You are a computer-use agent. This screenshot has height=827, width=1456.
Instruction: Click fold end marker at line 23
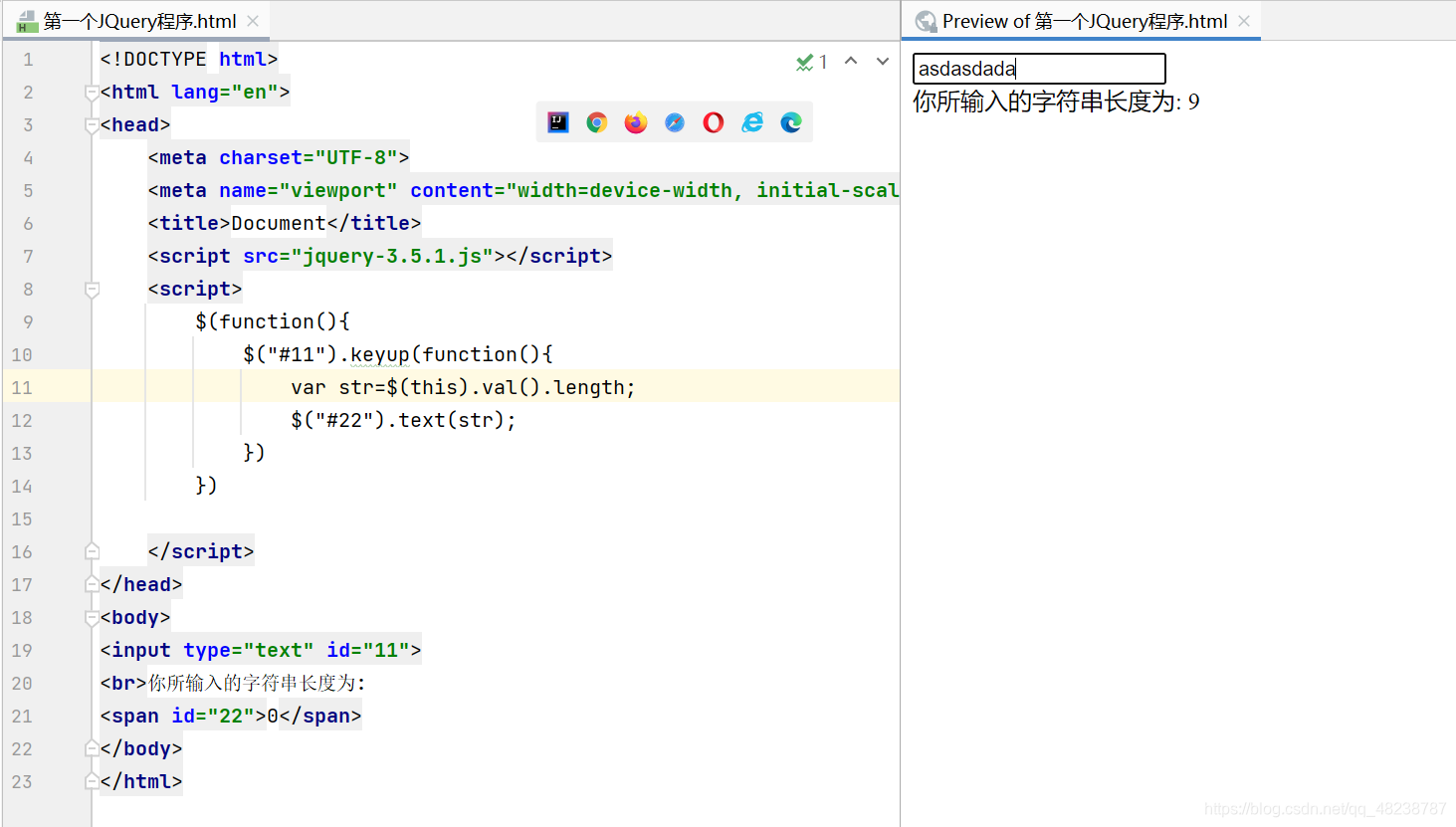92,781
